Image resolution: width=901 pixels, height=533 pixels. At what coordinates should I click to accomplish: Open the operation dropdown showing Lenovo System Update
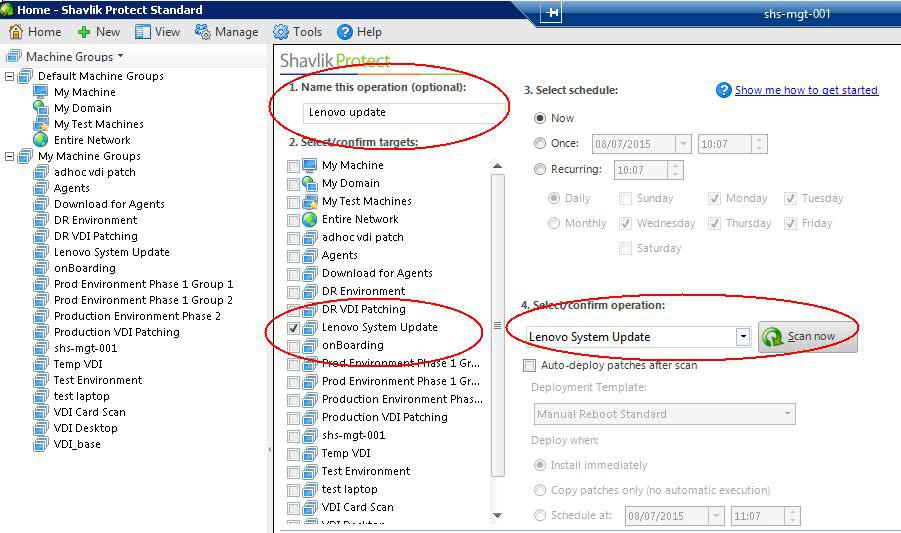(x=743, y=336)
